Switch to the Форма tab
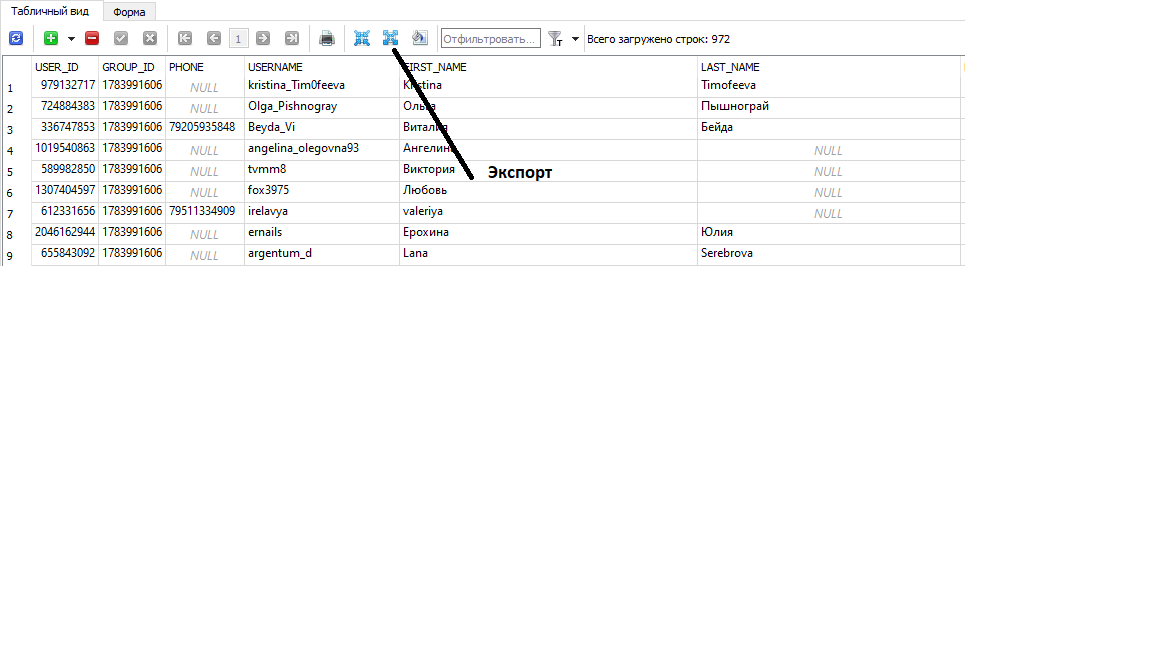This screenshot has height=648, width=1152. [129, 12]
